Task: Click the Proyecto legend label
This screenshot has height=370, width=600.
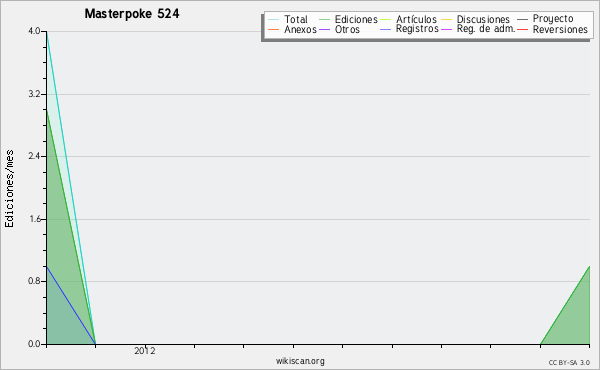Action: 553,19
